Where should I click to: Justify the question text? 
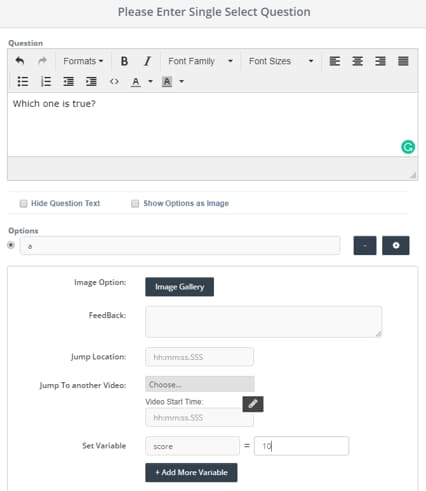tap(403, 61)
